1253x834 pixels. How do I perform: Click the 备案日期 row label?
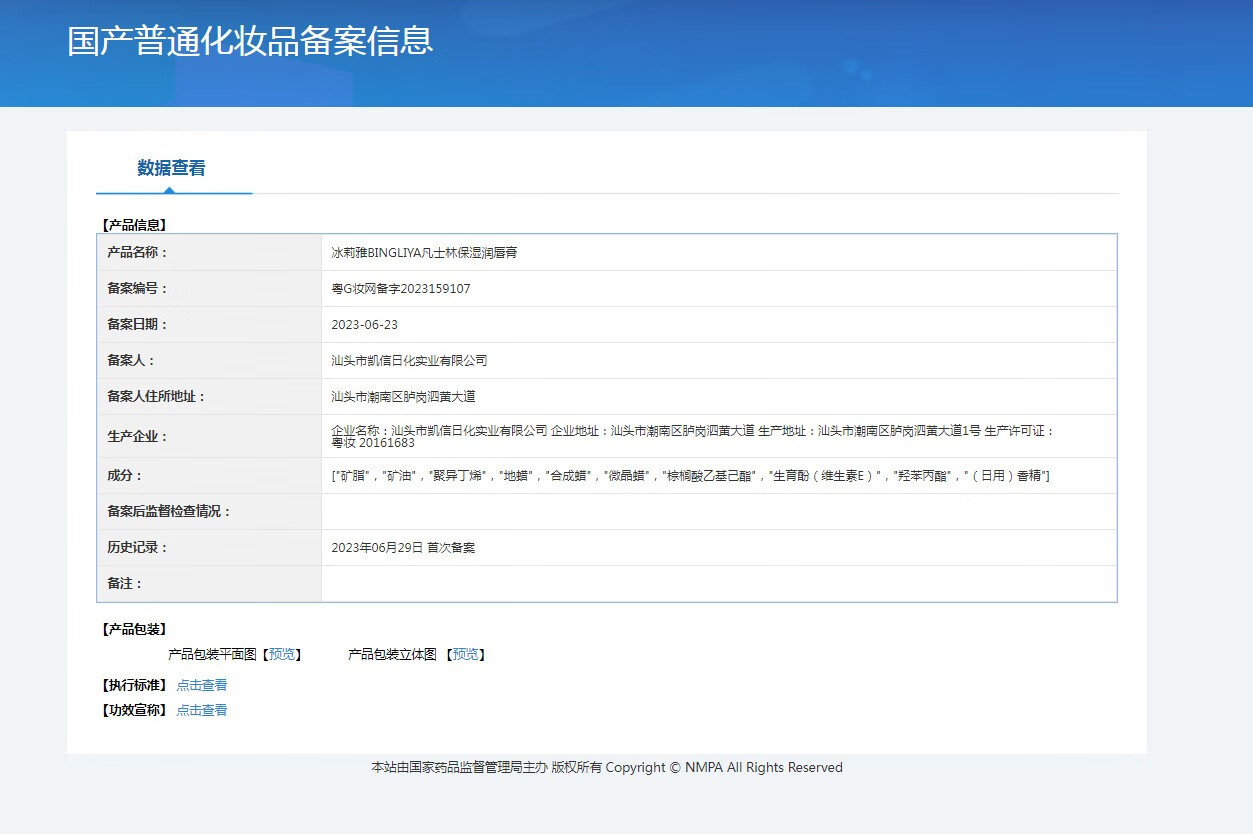point(138,325)
